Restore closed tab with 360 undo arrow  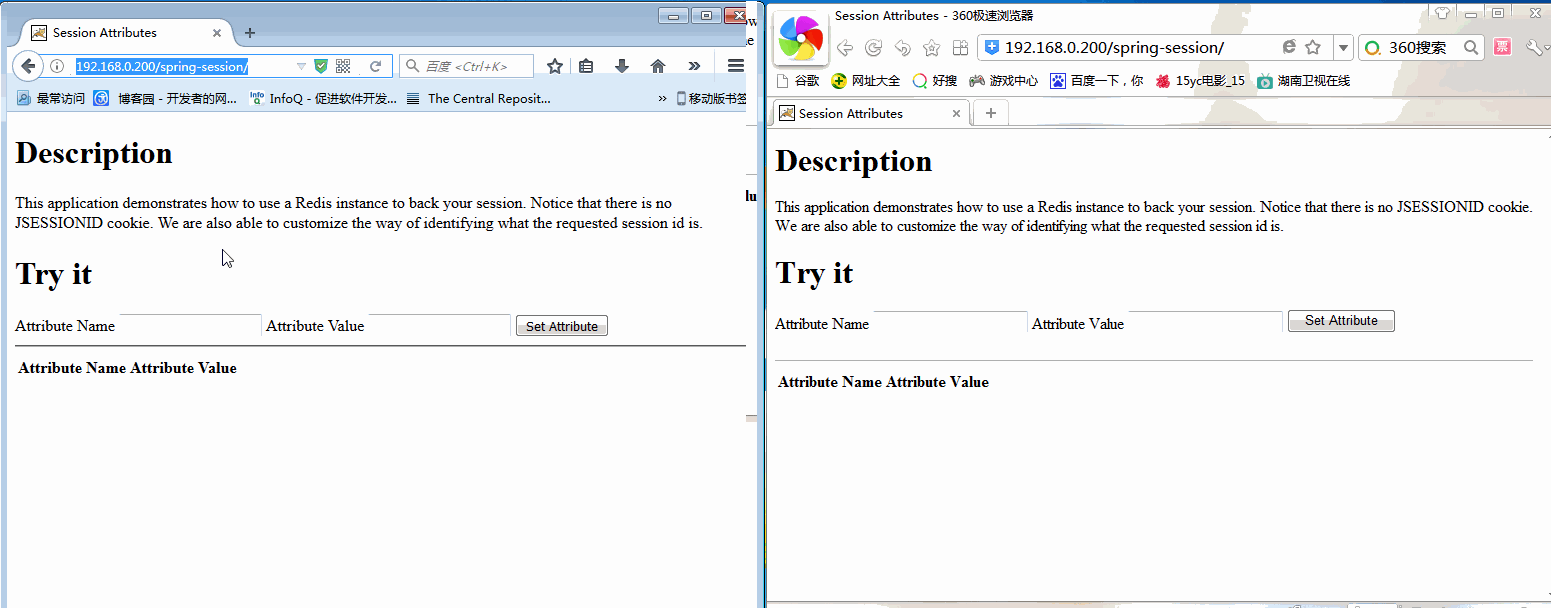tap(902, 48)
